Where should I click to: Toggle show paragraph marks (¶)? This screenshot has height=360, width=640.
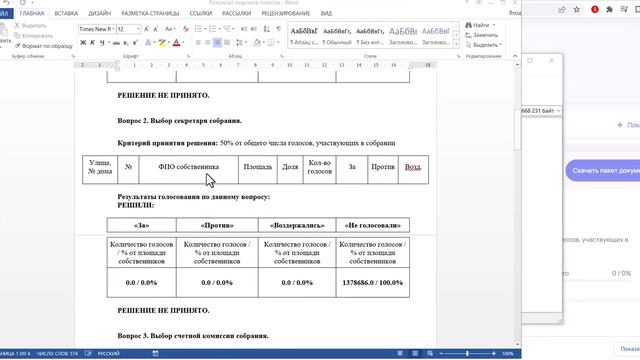point(279,29)
